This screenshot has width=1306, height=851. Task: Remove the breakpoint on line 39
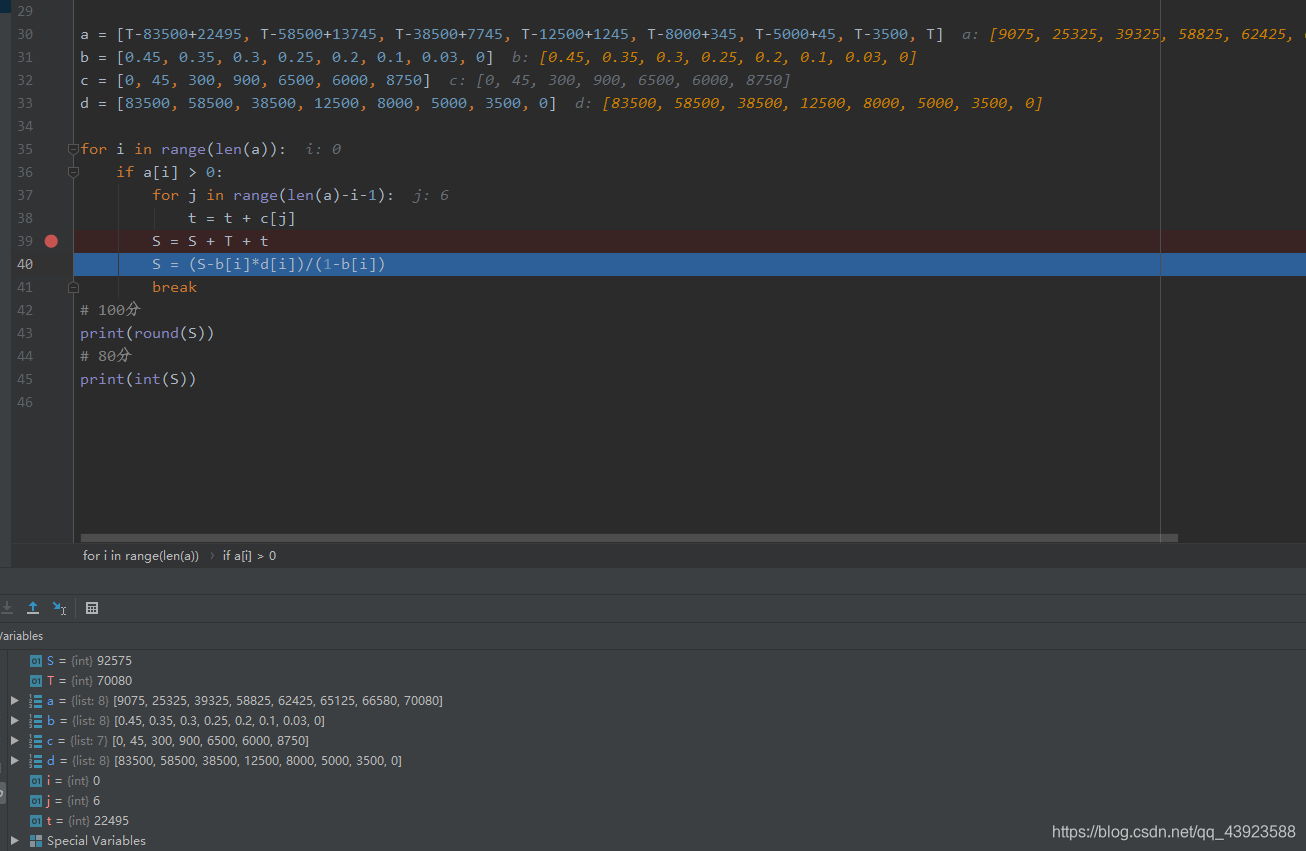(51, 241)
